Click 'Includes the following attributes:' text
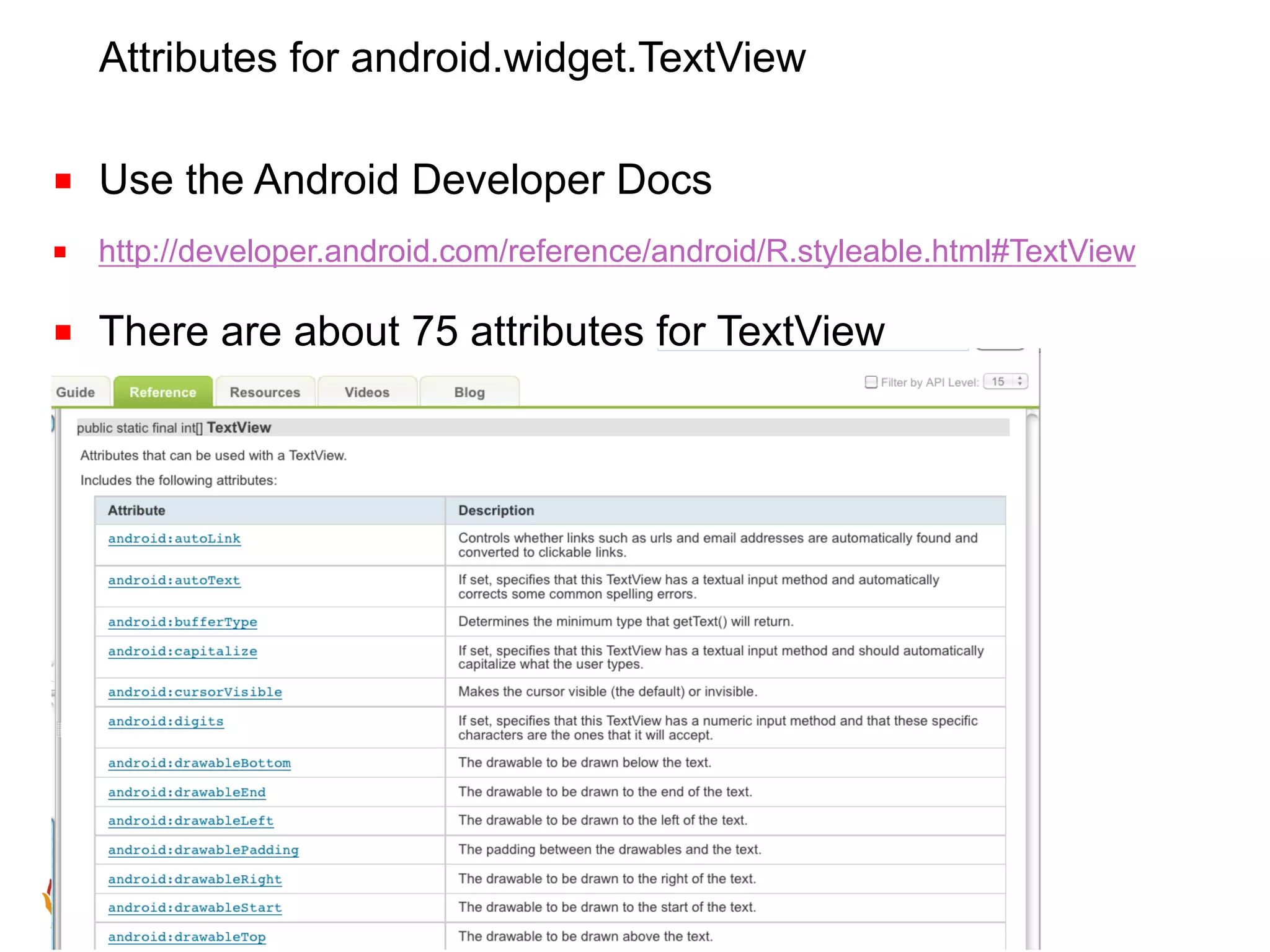Viewport: 1270px width, 952px height. [179, 480]
